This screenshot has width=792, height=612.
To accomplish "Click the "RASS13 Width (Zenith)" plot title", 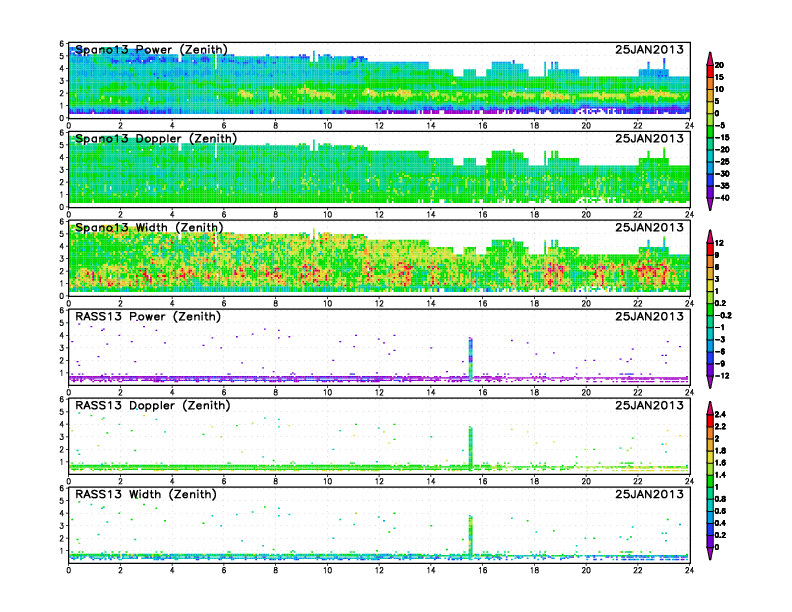I will click(x=148, y=494).
